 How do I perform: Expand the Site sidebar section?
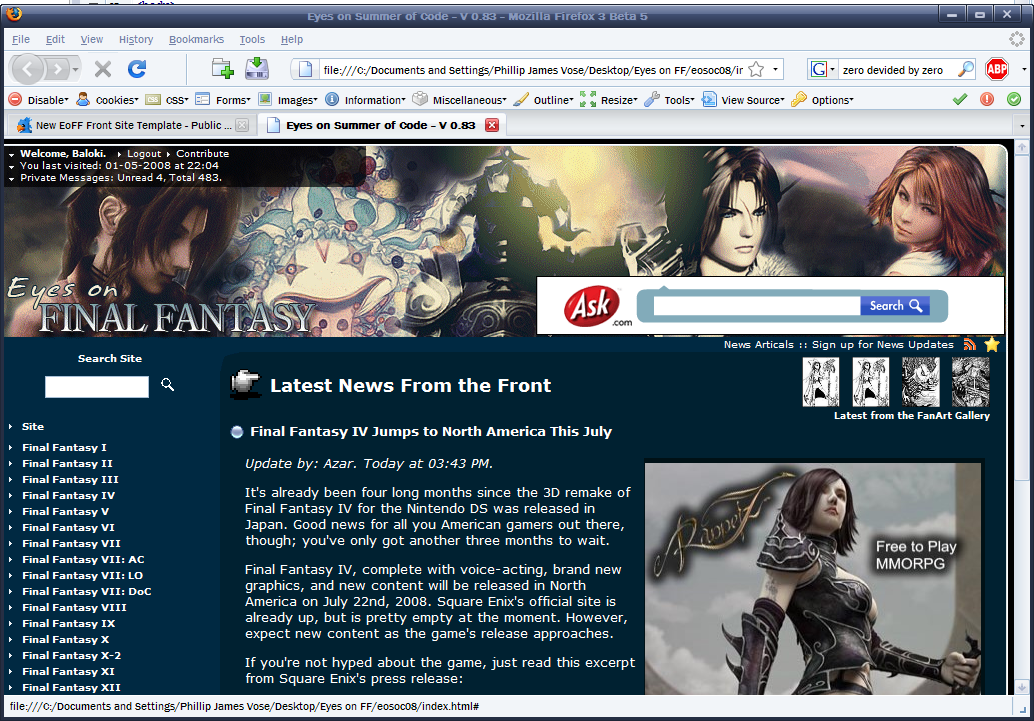tap(33, 427)
